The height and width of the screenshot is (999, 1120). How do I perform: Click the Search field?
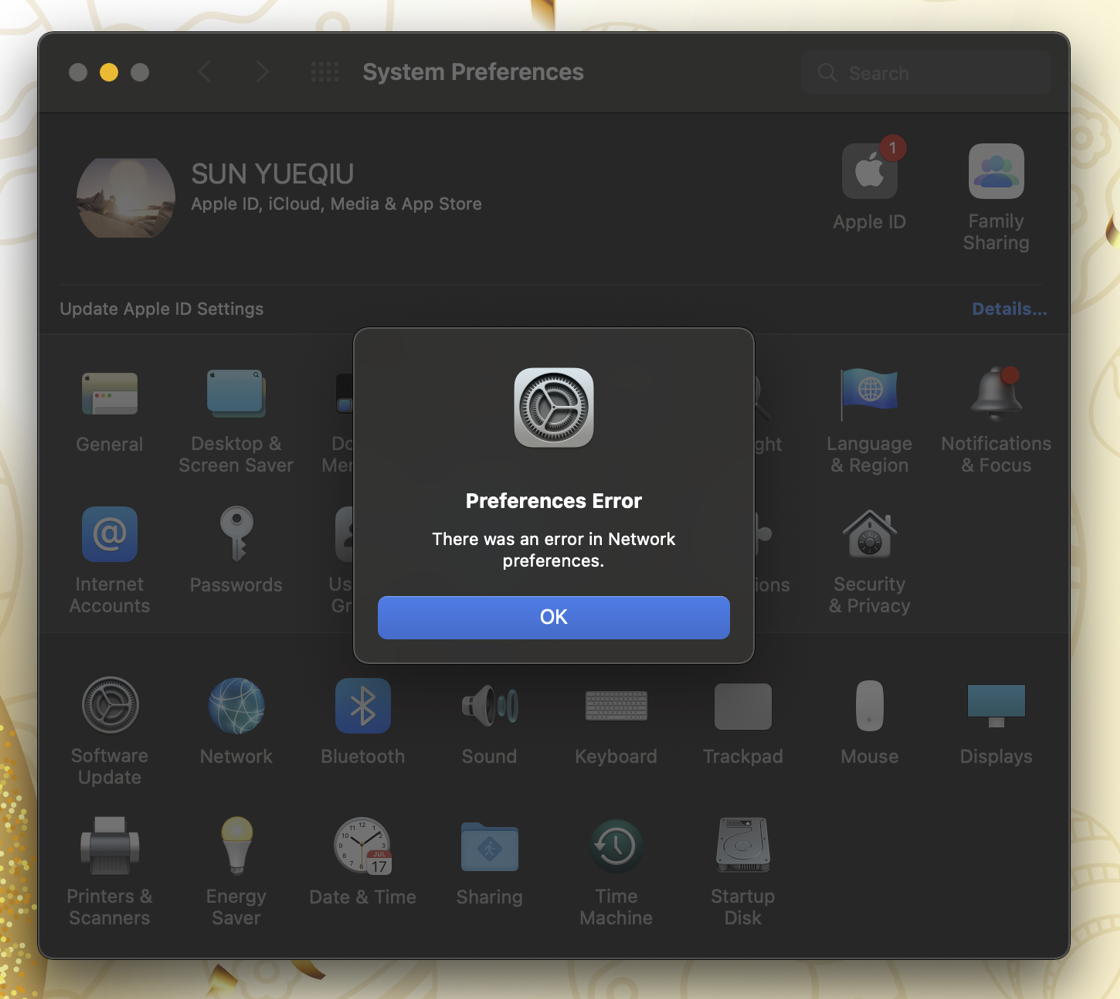[x=926, y=73]
